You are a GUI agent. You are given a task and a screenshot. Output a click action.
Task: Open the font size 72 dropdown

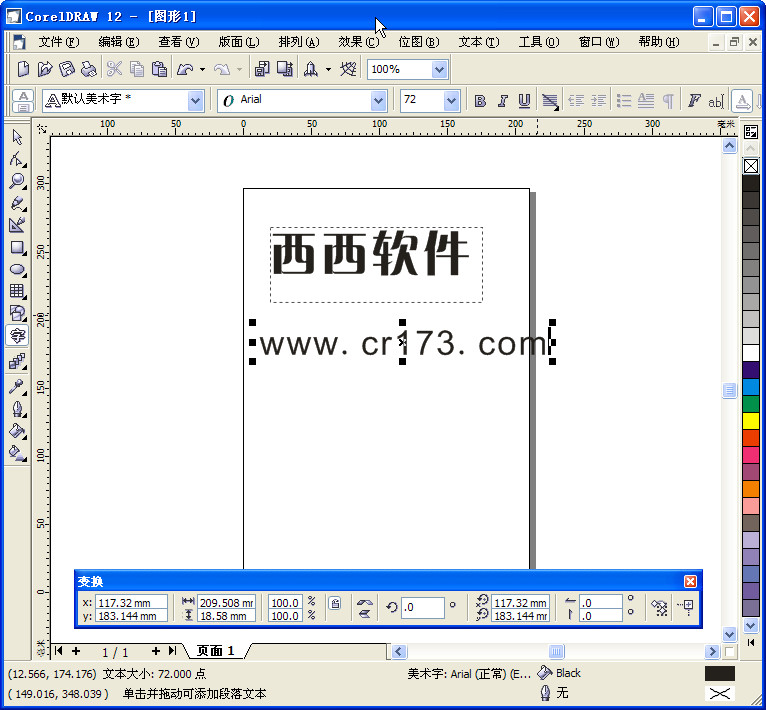pyautogui.click(x=451, y=101)
